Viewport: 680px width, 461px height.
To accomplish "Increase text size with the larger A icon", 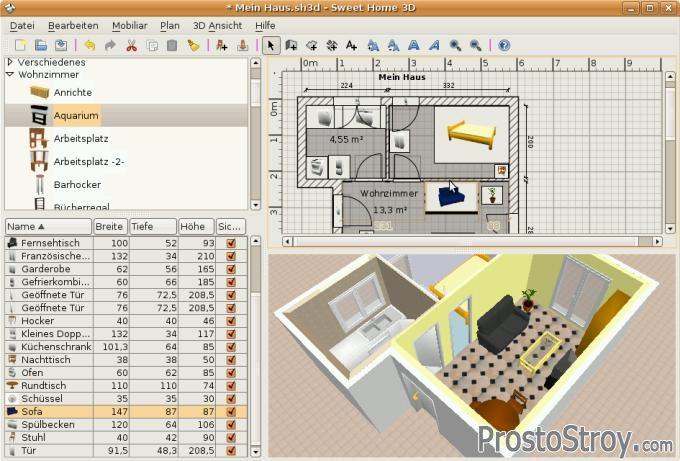I will click(x=373, y=45).
